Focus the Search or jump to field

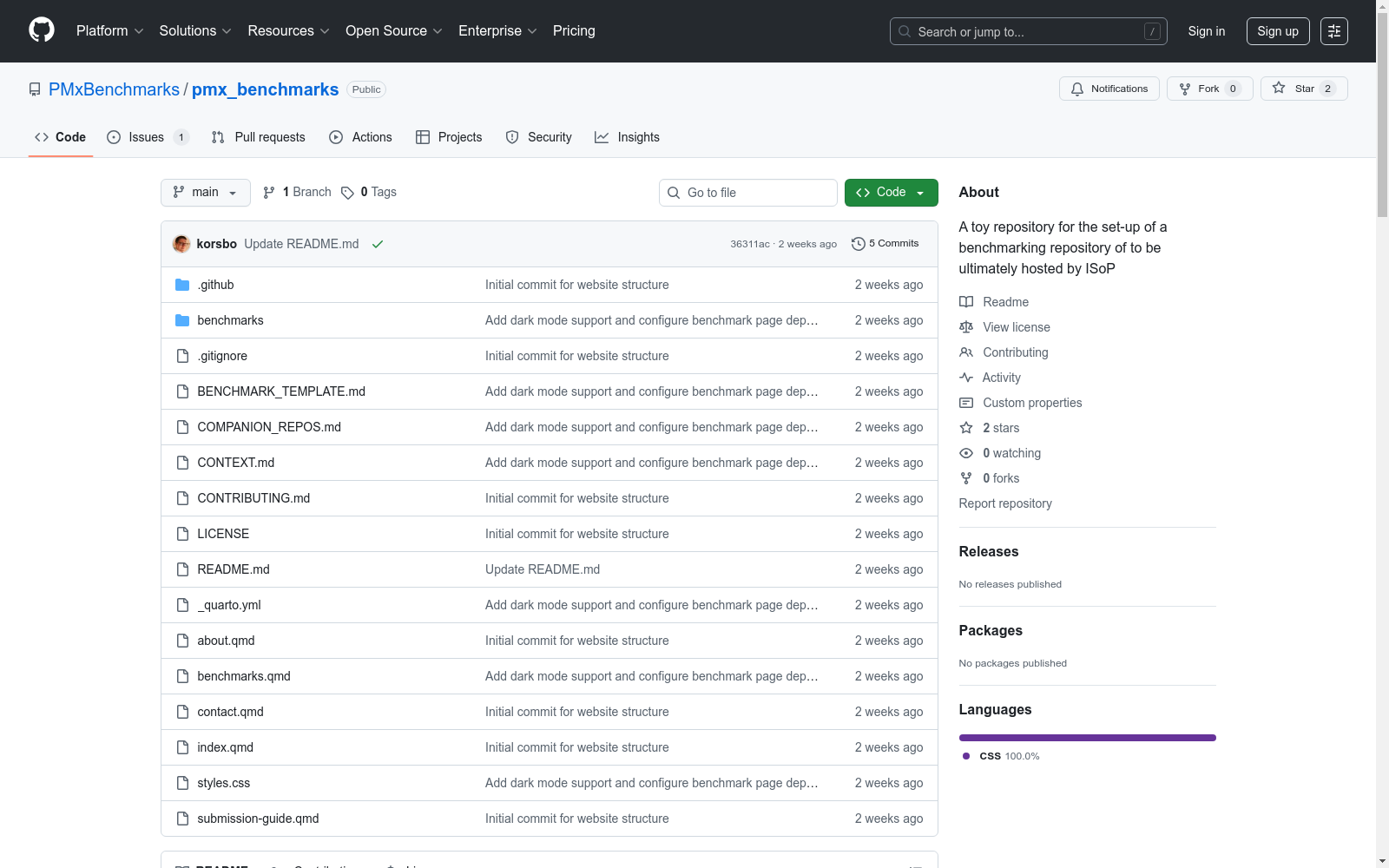coord(1029,31)
